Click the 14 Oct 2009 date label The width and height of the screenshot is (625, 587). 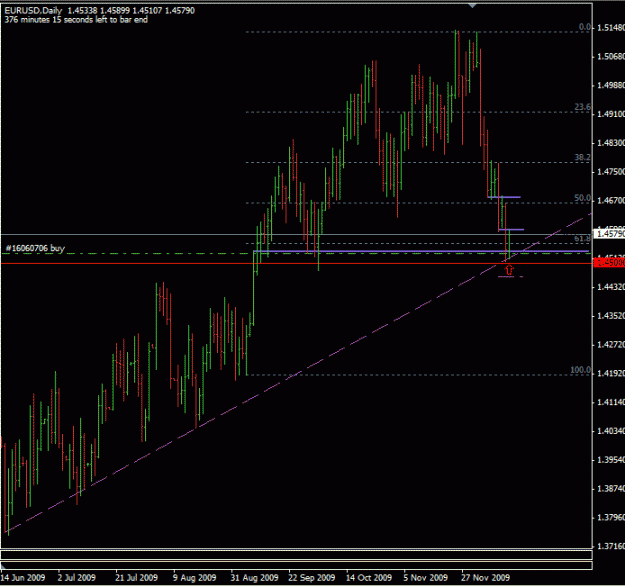(369, 577)
